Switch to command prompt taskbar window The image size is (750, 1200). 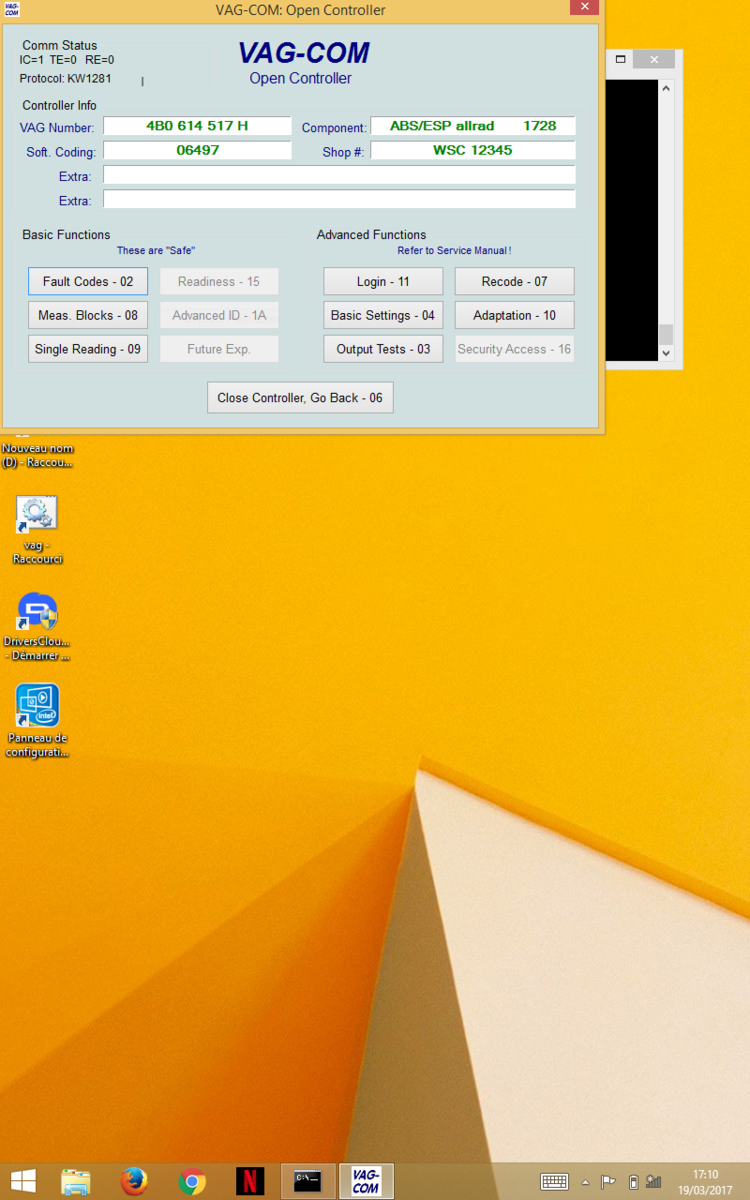point(308,1181)
